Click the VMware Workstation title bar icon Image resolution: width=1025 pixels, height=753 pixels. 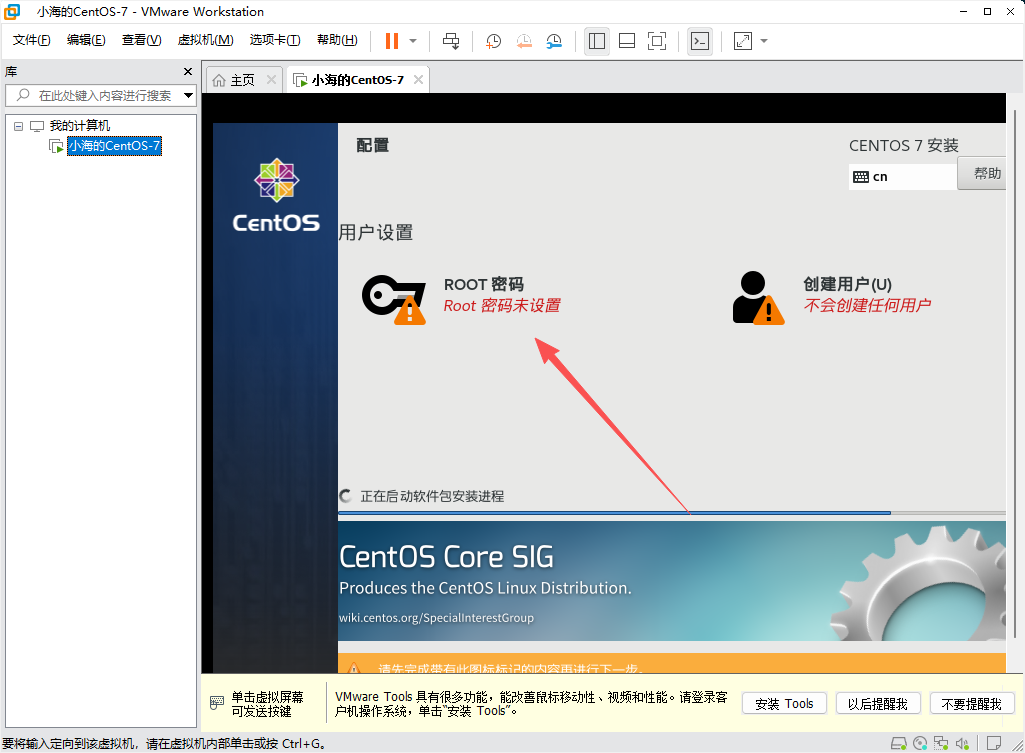point(12,12)
